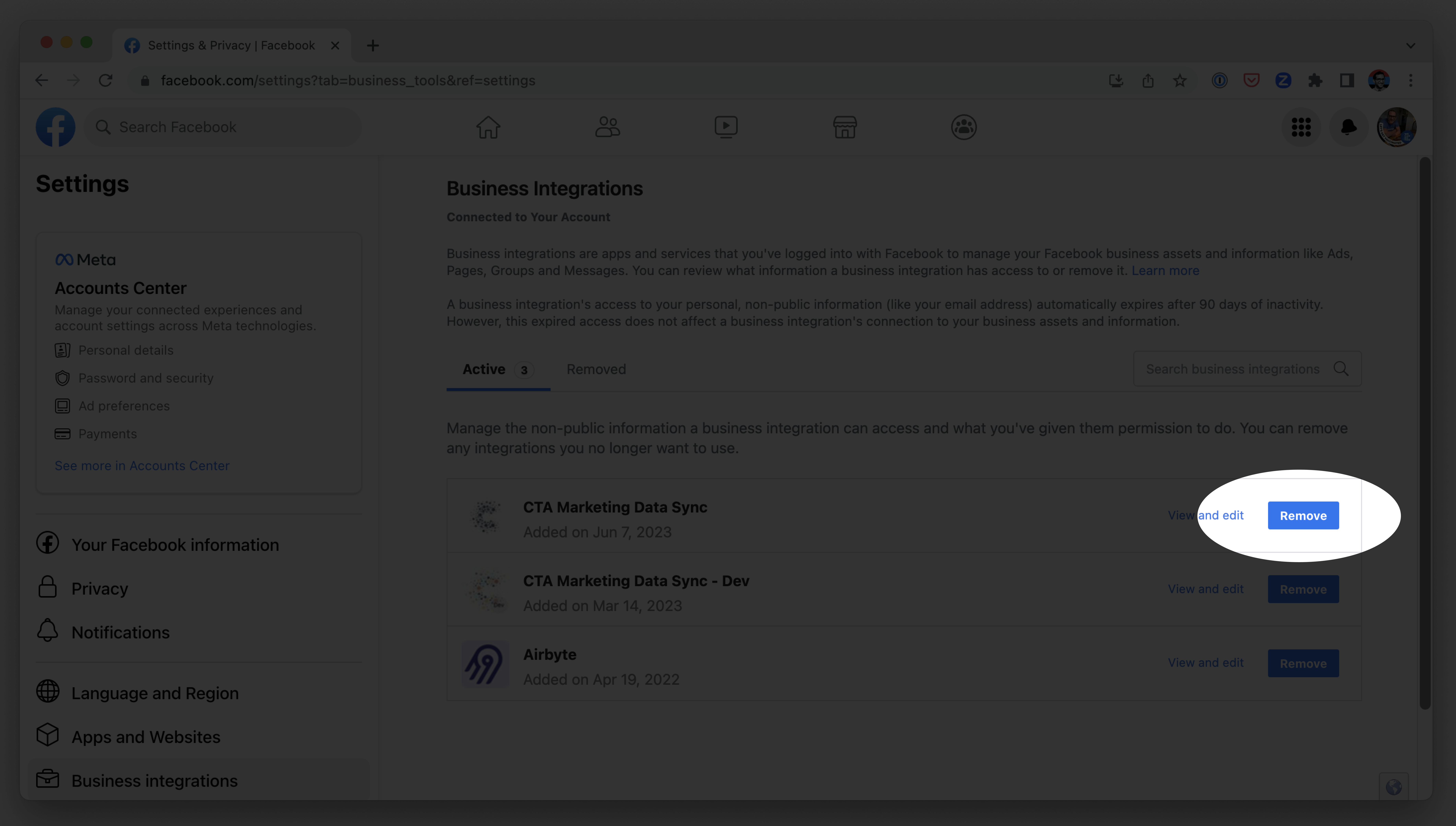Bookmark page with the star icon
This screenshot has width=1456, height=826.
1180,80
